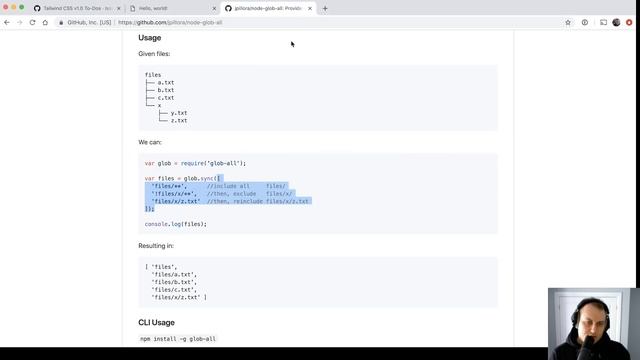This screenshot has width=640, height=360.
Task: Select the CLI Usage heading
Action: [x=156, y=322]
